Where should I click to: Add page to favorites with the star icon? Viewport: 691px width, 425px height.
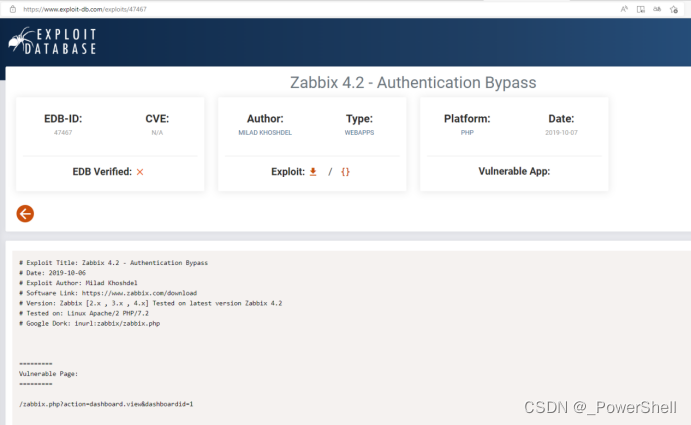pos(674,9)
